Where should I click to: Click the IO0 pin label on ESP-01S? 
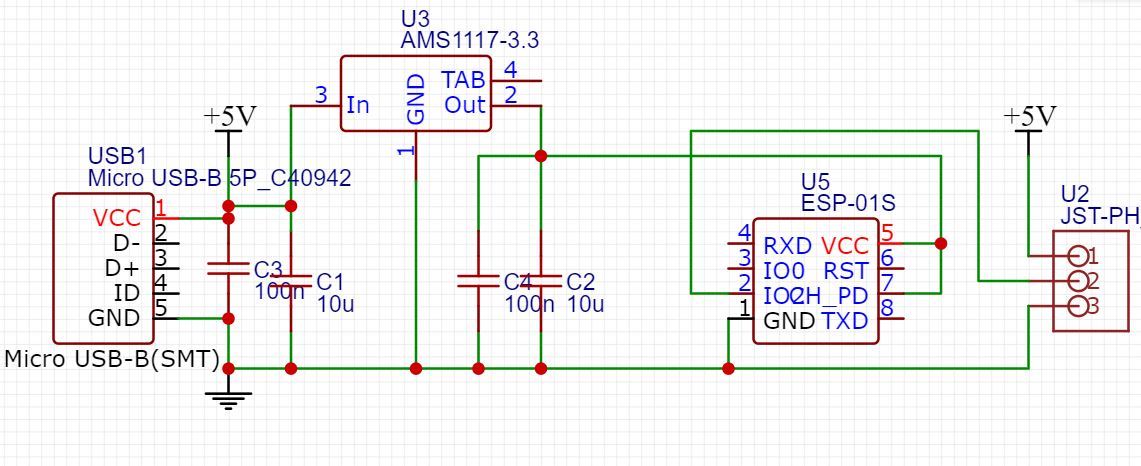[784, 271]
